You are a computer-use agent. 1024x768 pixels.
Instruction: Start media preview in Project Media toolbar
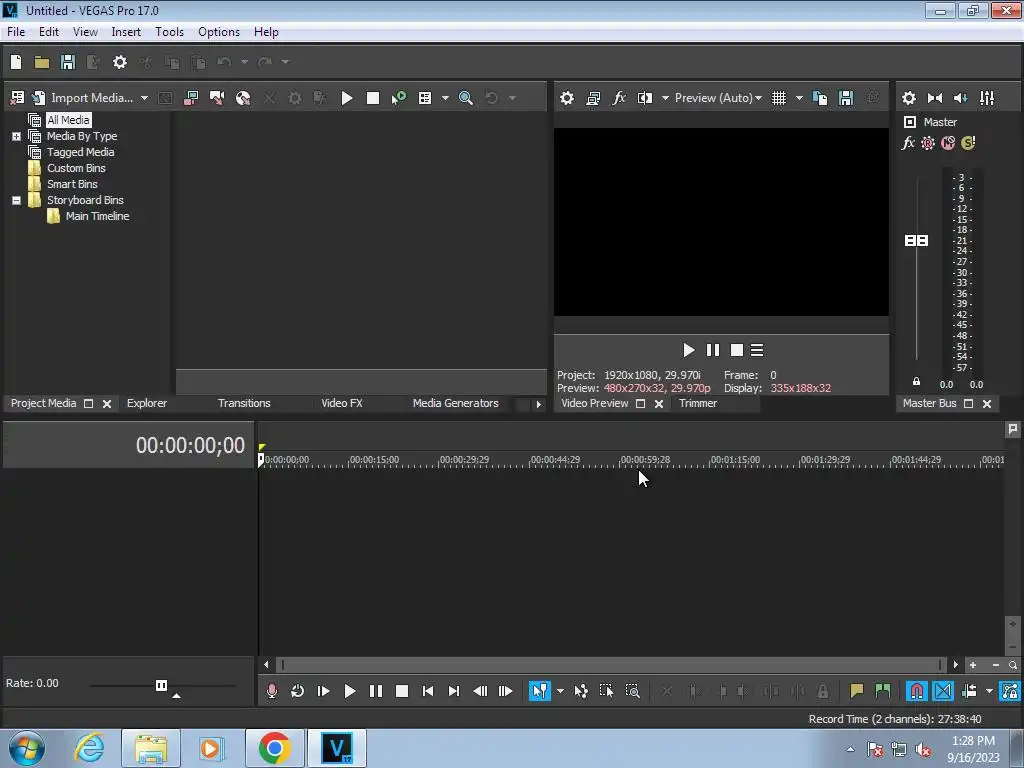[347, 98]
